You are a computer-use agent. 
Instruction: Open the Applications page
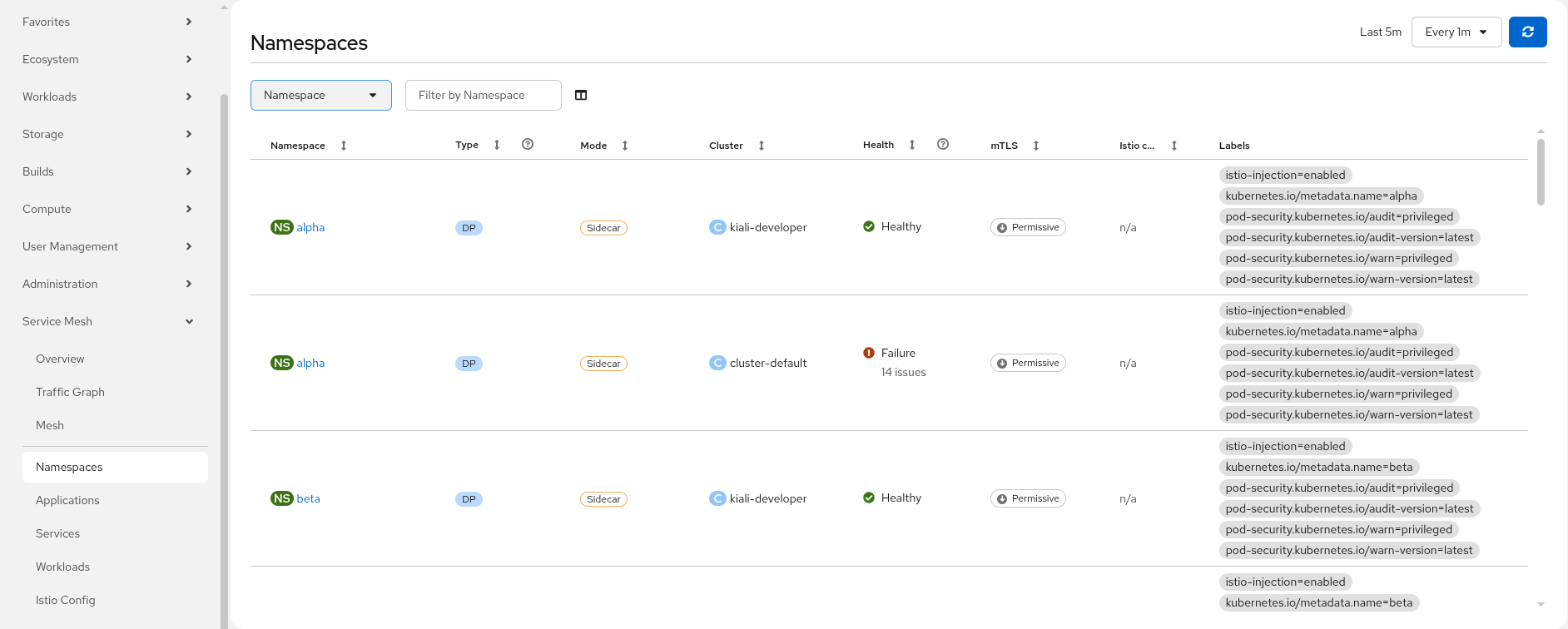(115, 500)
